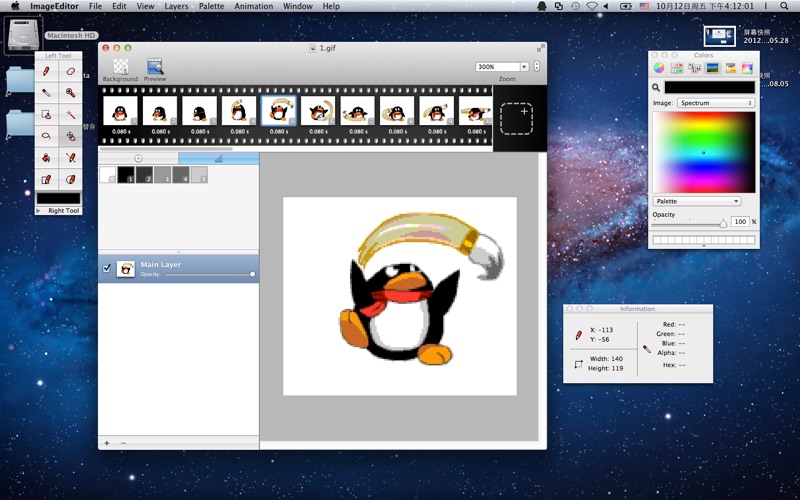Open the Help menu

(331, 6)
